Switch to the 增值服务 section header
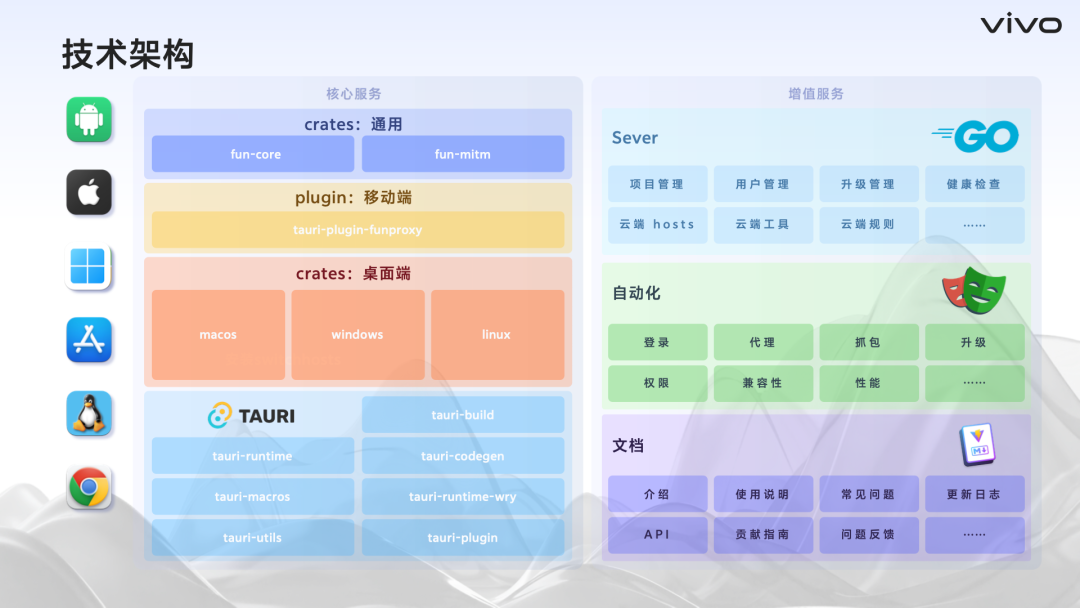 pyautogui.click(x=816, y=92)
